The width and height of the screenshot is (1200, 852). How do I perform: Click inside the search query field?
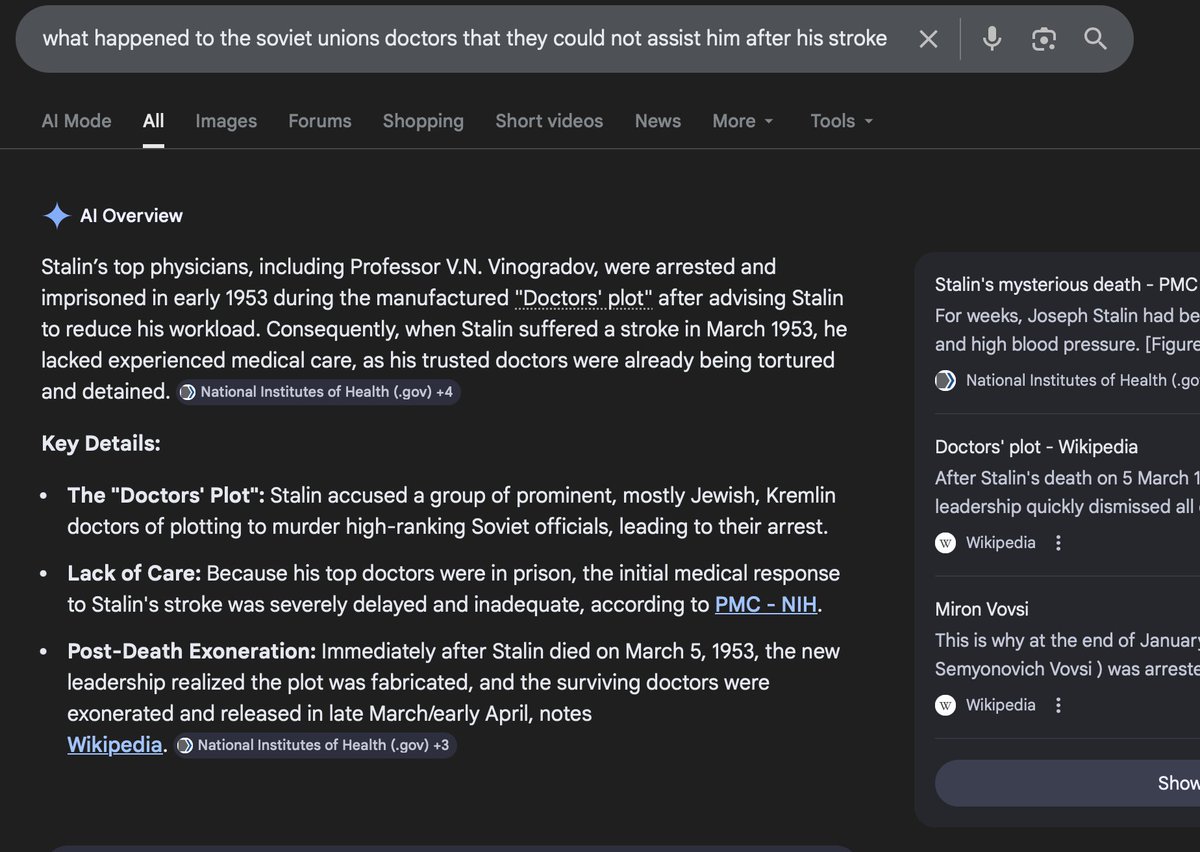pos(465,39)
